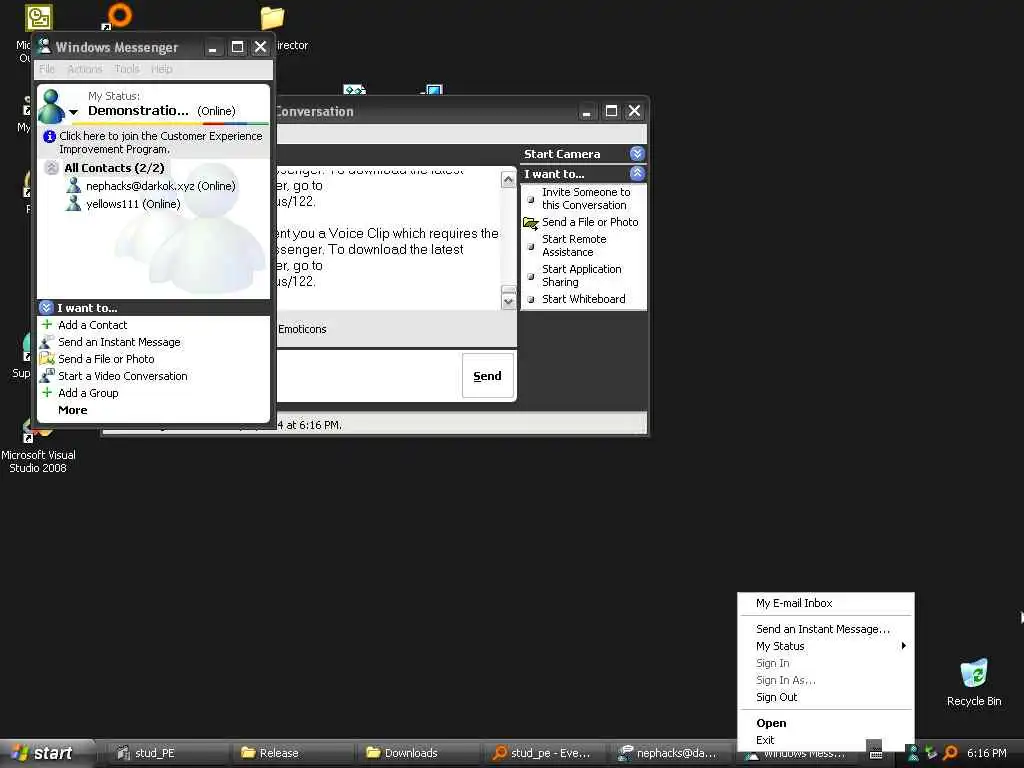Click the yellows111 contact avatar icon
The height and width of the screenshot is (768, 1024).
[74, 204]
